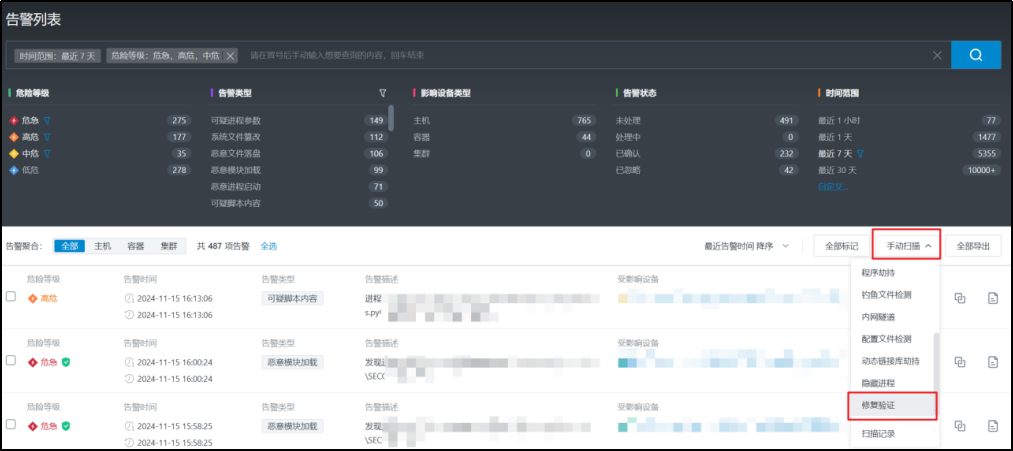Tick the checkbox for the 16:13:06 高危 alert
Image resolution: width=1013 pixels, height=451 pixels.
click(x=11, y=298)
